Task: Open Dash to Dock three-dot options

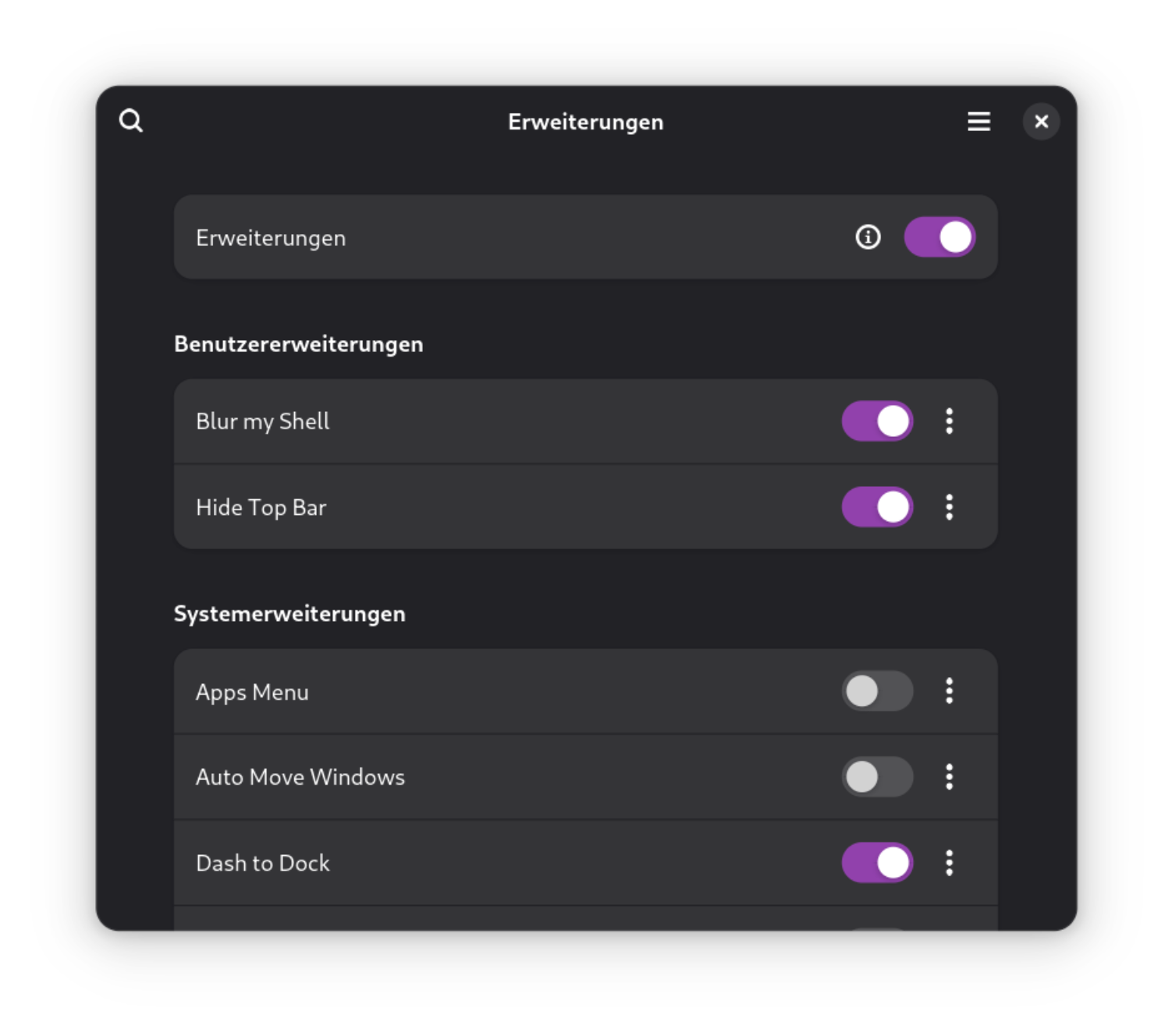Action: [949, 863]
